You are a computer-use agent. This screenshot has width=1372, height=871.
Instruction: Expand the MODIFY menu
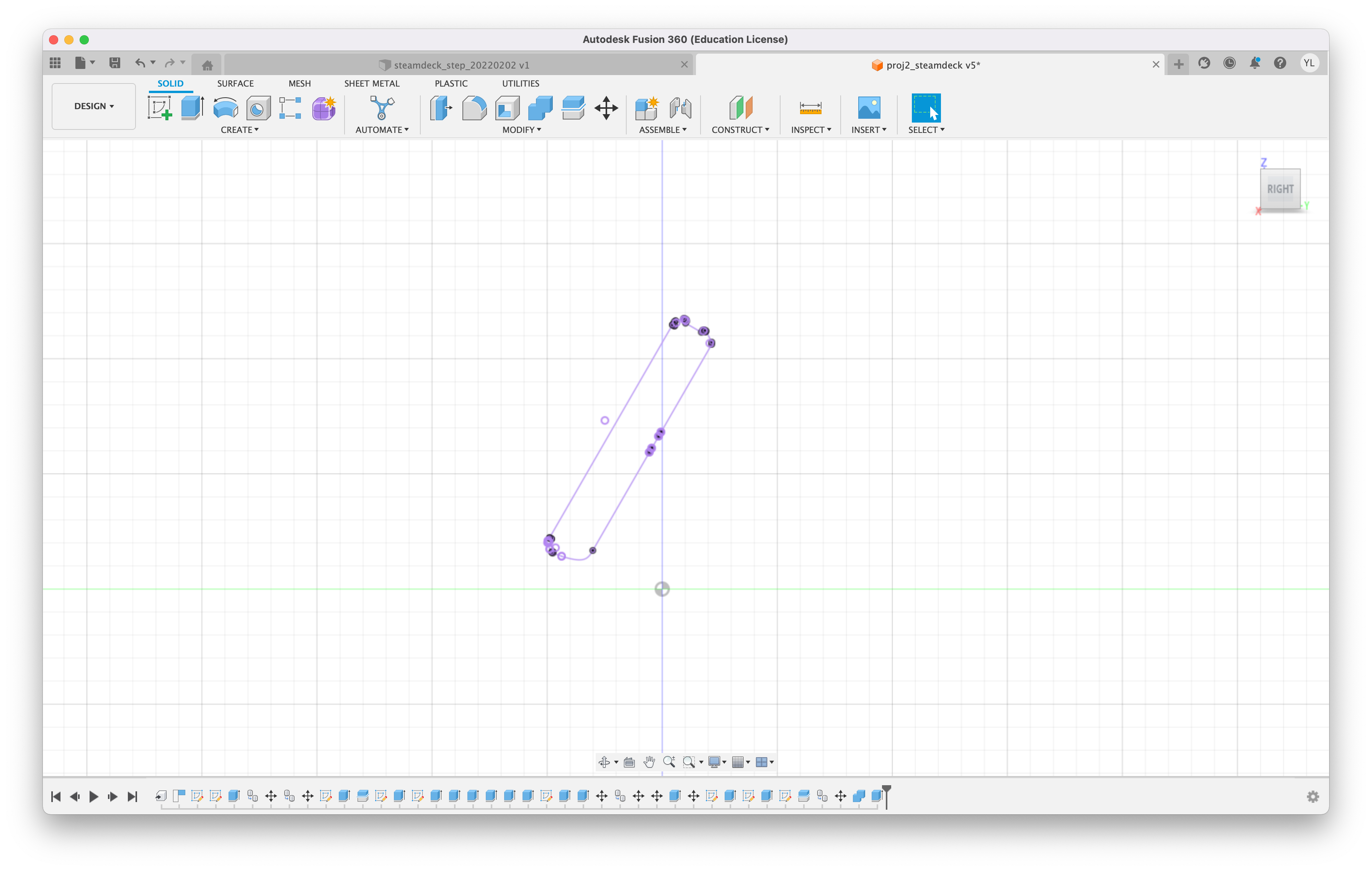521,130
